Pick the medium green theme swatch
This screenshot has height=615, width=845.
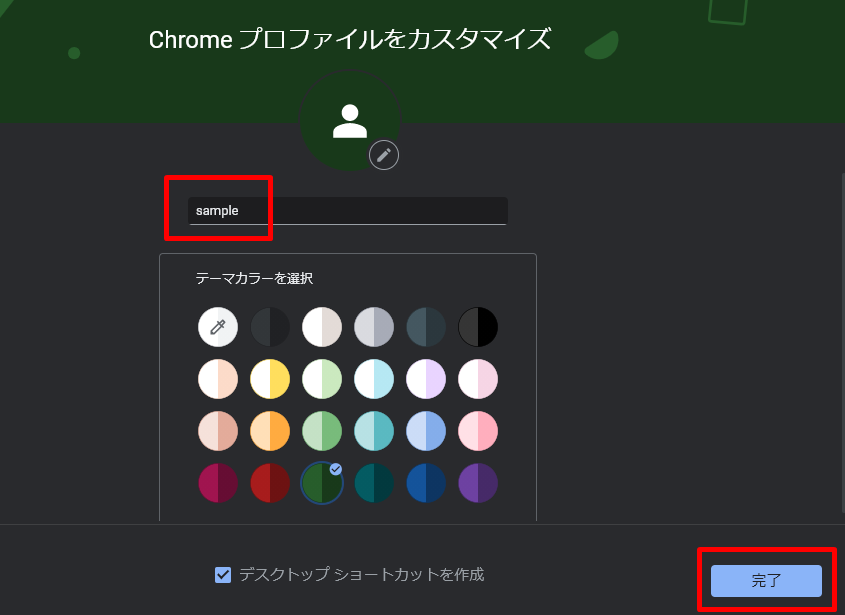[x=322, y=431]
